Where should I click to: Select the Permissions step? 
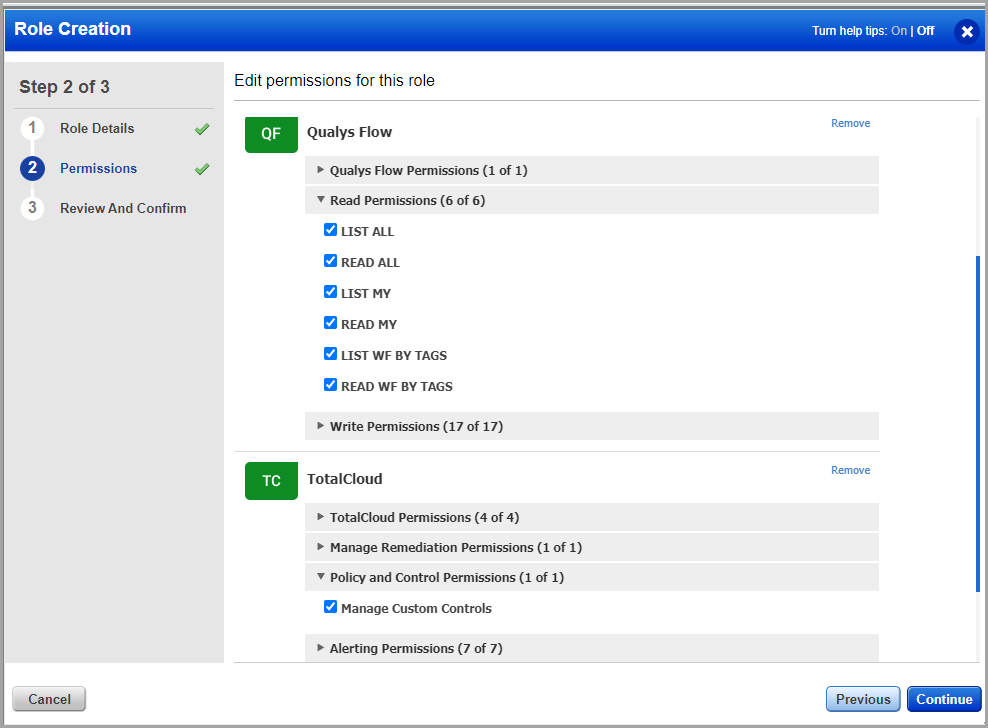coord(98,168)
